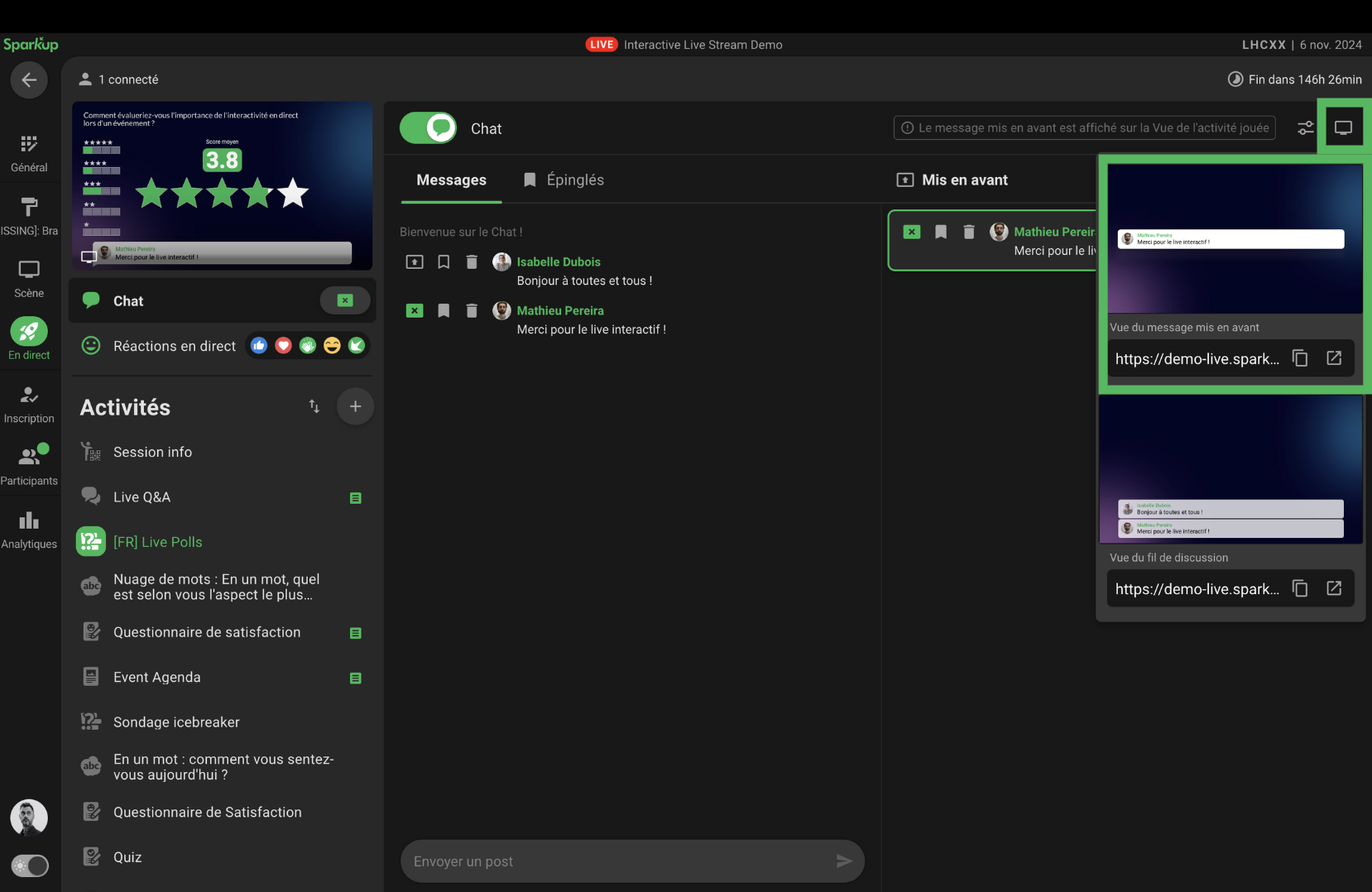Copy the highlighted message view URL
The height and width of the screenshot is (892, 1372).
coord(1300,358)
